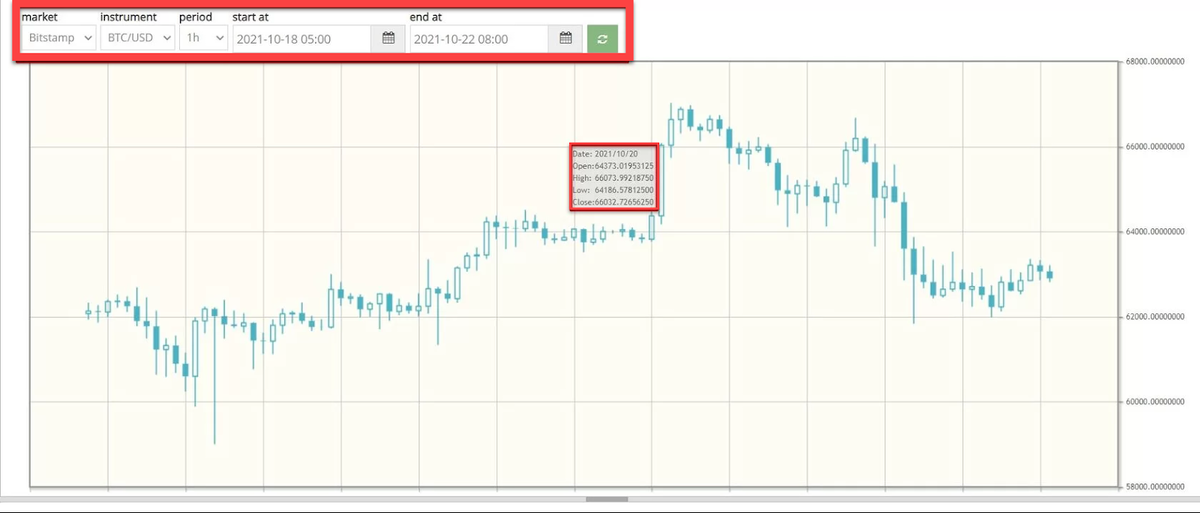Click the green refresh button
1200x513 pixels.
pyautogui.click(x=602, y=39)
